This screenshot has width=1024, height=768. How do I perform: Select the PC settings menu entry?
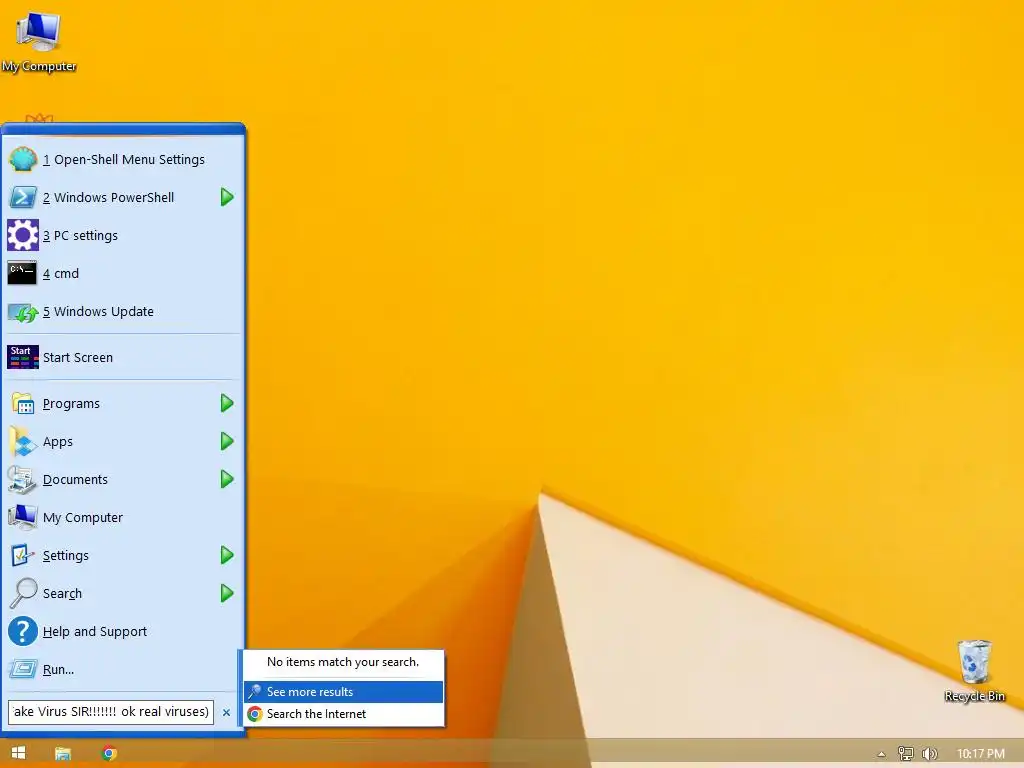point(123,235)
